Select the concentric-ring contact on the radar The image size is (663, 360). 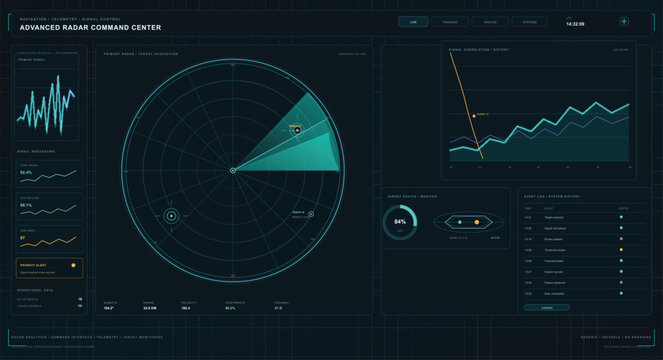(171, 216)
